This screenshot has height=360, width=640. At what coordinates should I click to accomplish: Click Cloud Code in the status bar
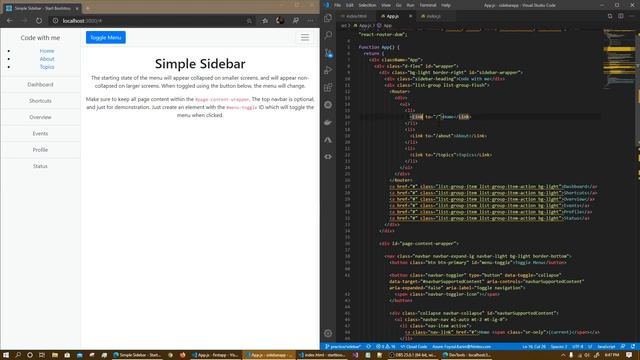pyautogui.click(x=414, y=347)
